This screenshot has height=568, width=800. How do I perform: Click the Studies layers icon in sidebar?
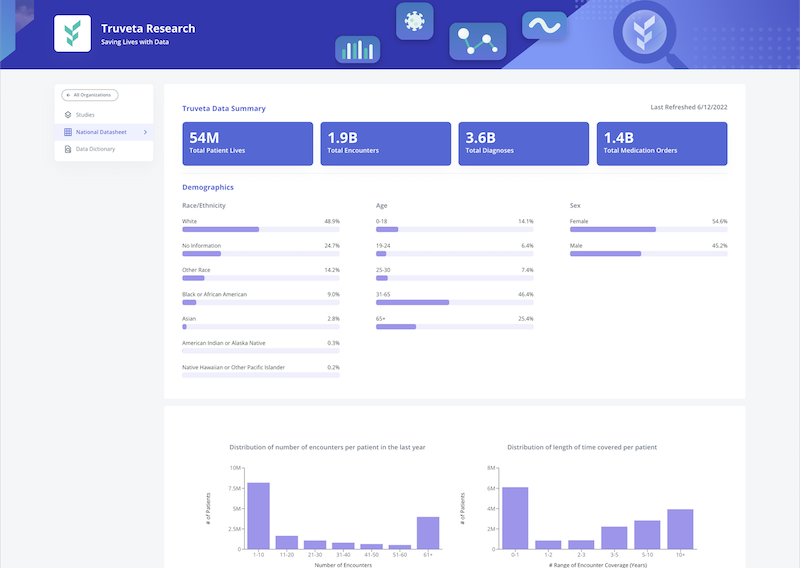68,115
